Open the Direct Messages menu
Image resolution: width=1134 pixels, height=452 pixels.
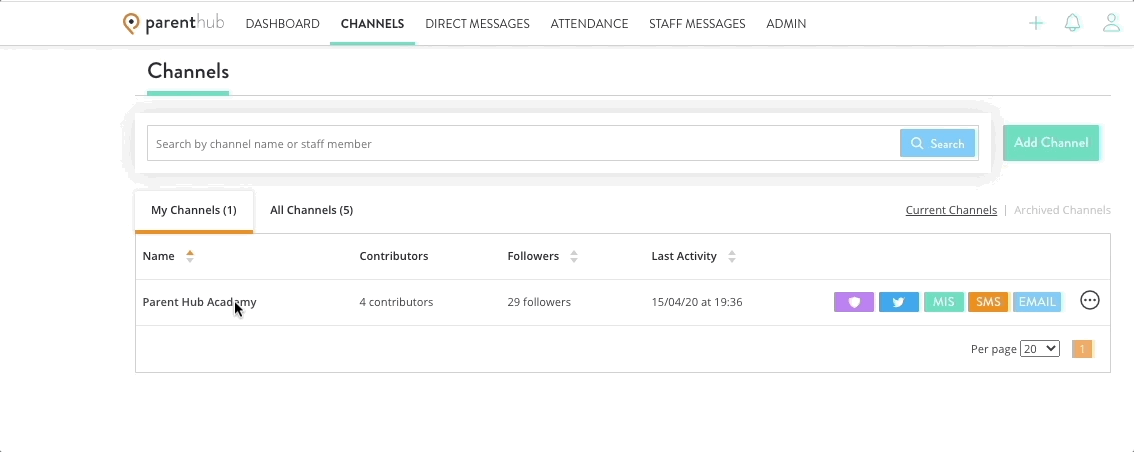tap(477, 24)
